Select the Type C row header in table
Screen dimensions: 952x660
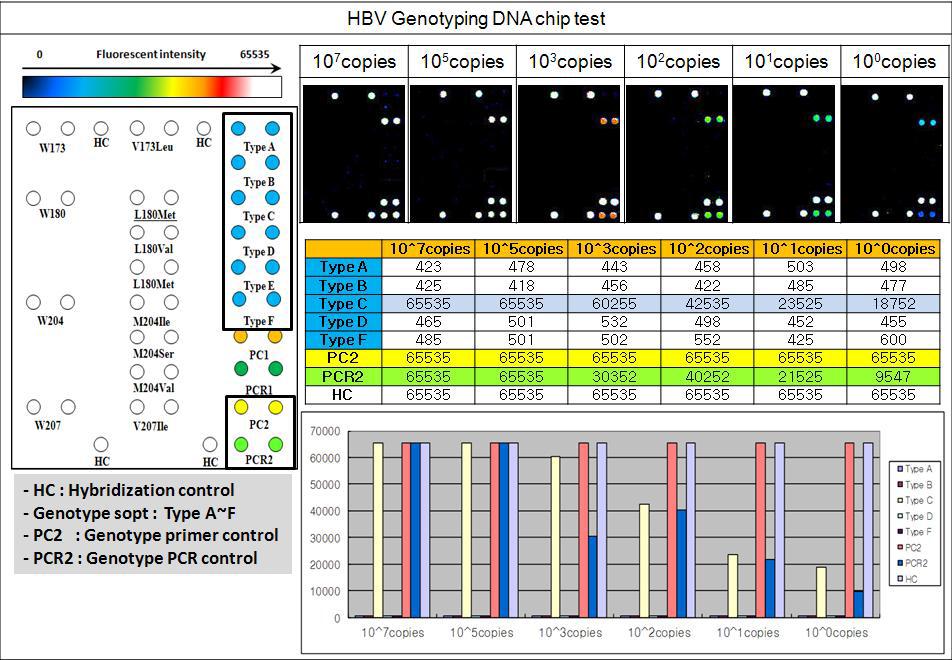coord(342,304)
